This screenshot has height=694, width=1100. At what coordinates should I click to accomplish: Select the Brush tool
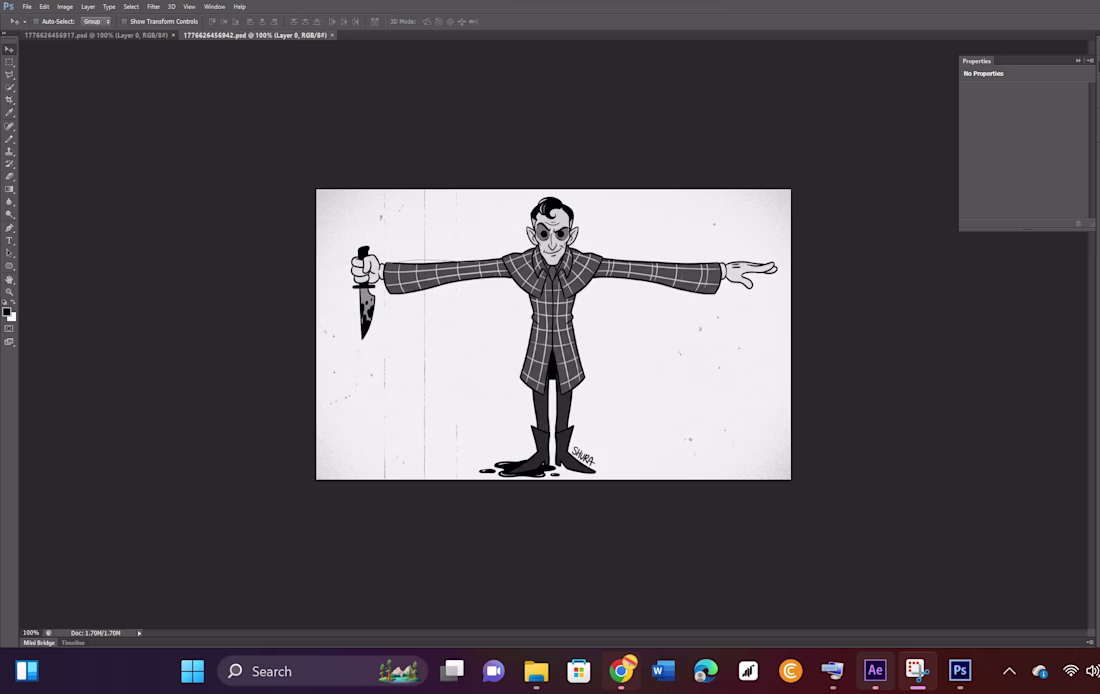click(x=9, y=137)
